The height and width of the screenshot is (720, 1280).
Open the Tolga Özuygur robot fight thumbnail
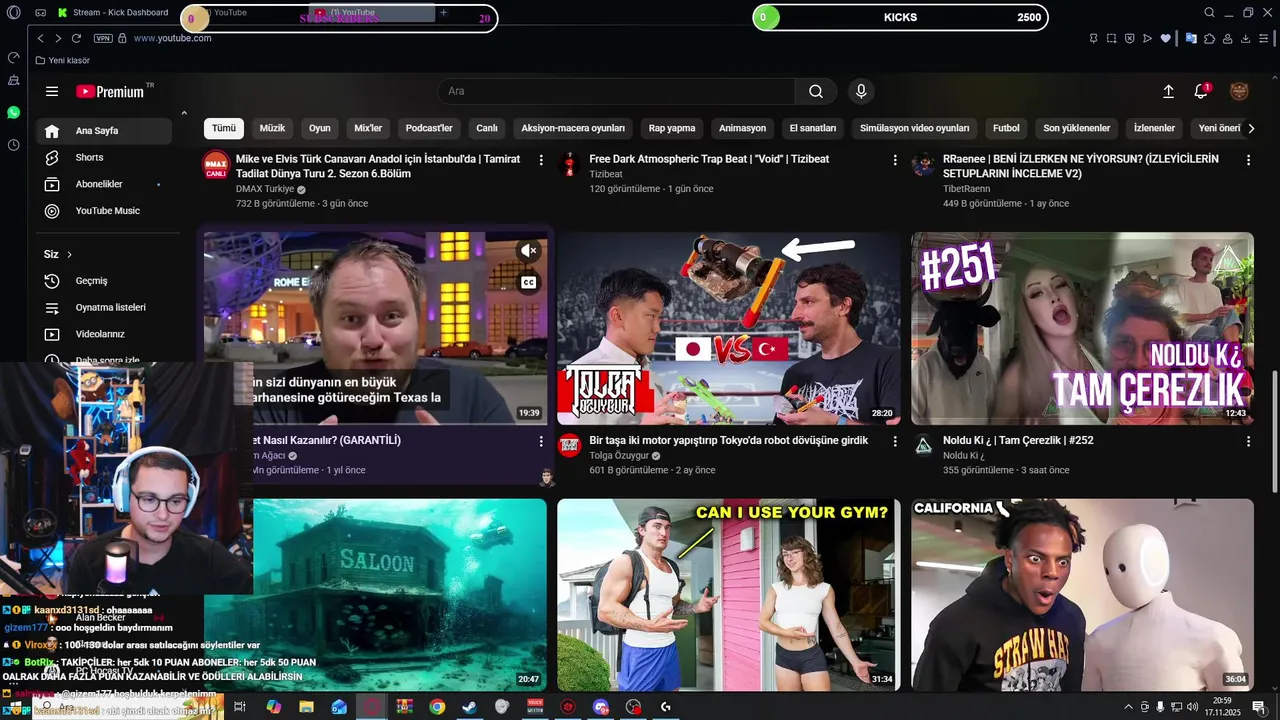(729, 329)
